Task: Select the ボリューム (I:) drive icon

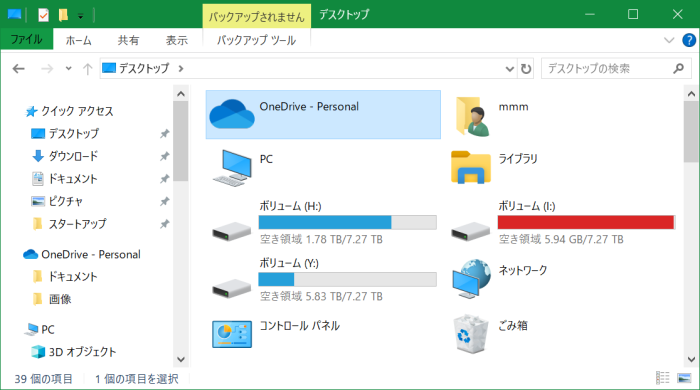Action: pyautogui.click(x=471, y=231)
